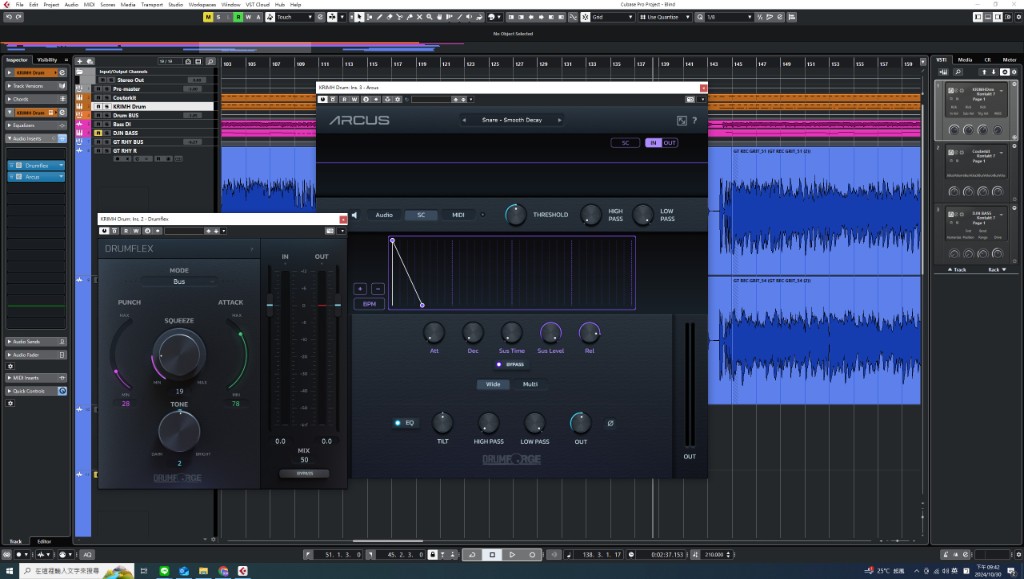Screen dimensions: 1024x579
Task: Click Windows taskbar search box
Action: point(77,571)
